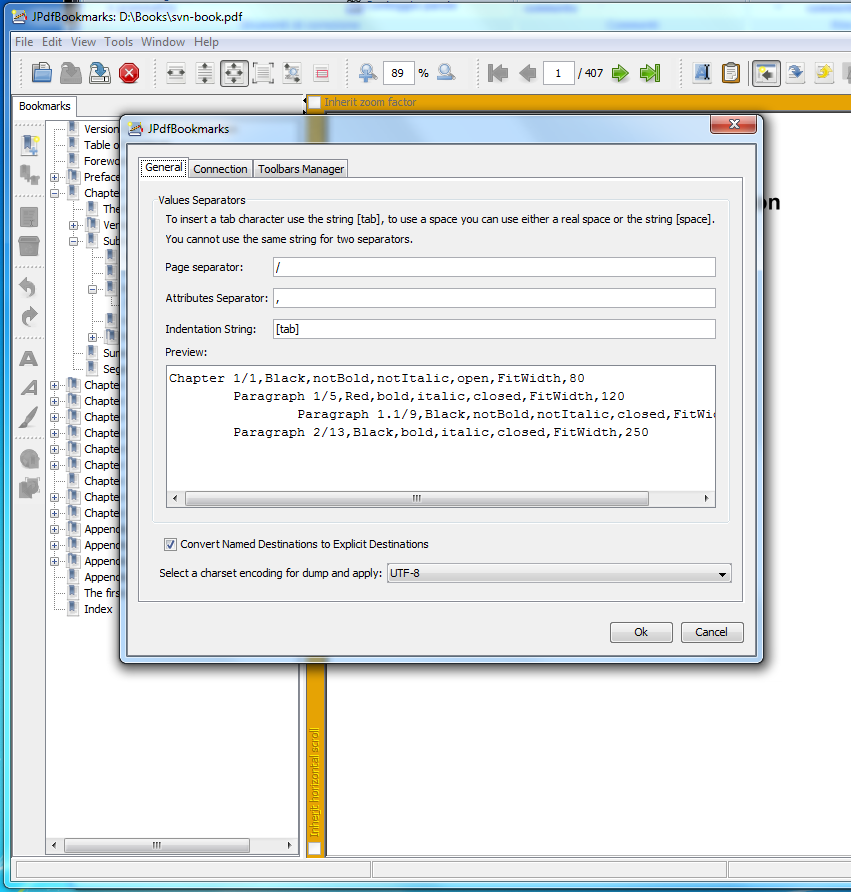Open the Help menu
The width and height of the screenshot is (851, 892).
pyautogui.click(x=206, y=42)
